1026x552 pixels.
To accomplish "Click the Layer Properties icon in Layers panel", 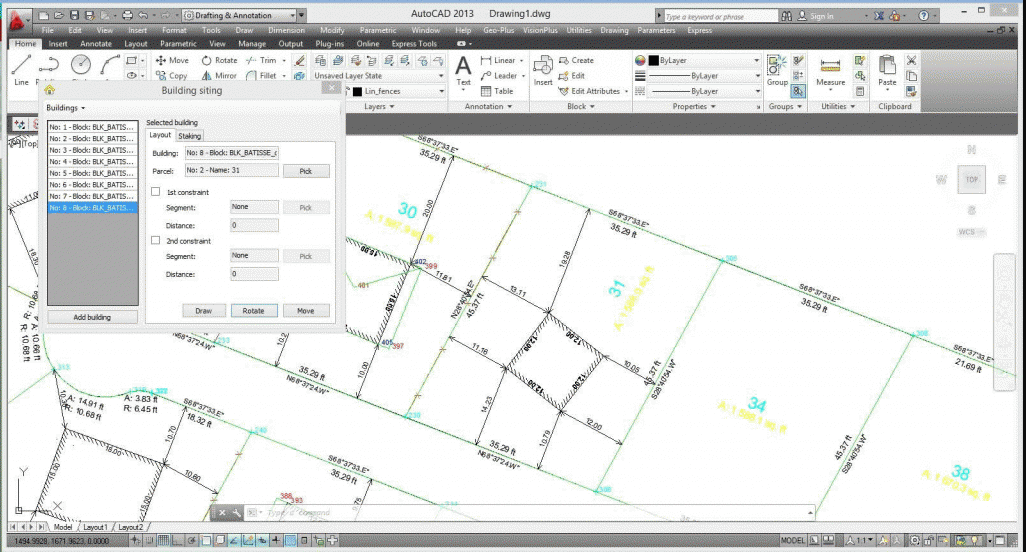I will (321, 60).
